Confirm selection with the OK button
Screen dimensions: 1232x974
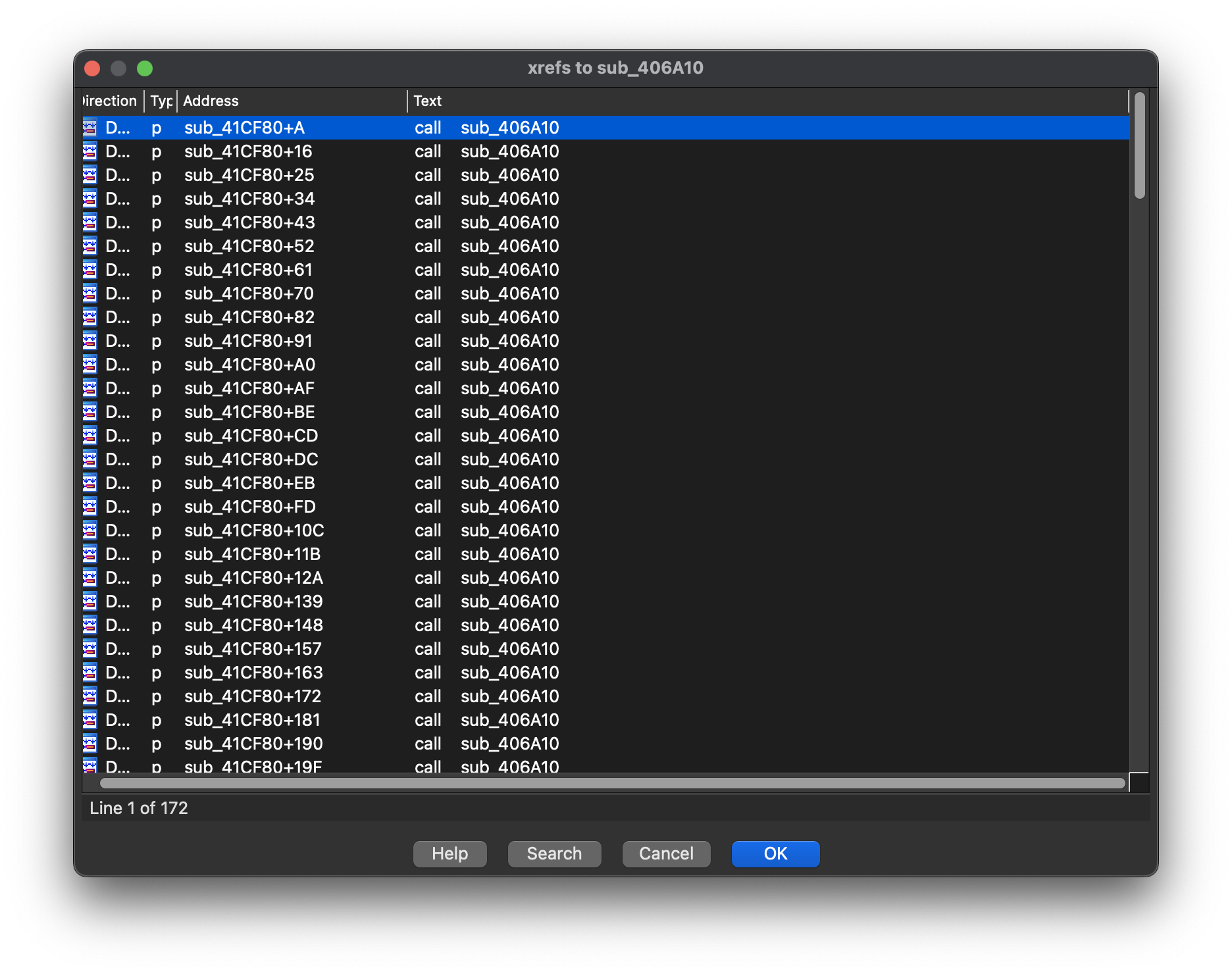(776, 854)
